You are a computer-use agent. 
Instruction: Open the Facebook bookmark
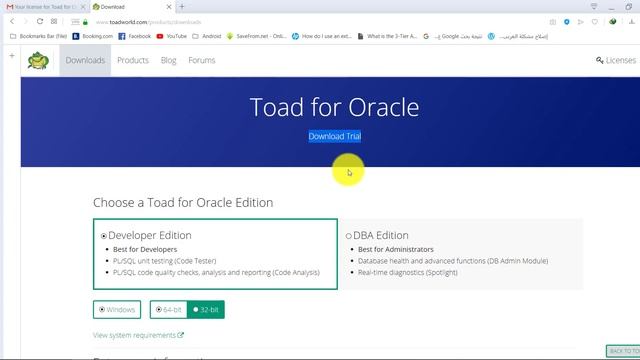pos(135,36)
